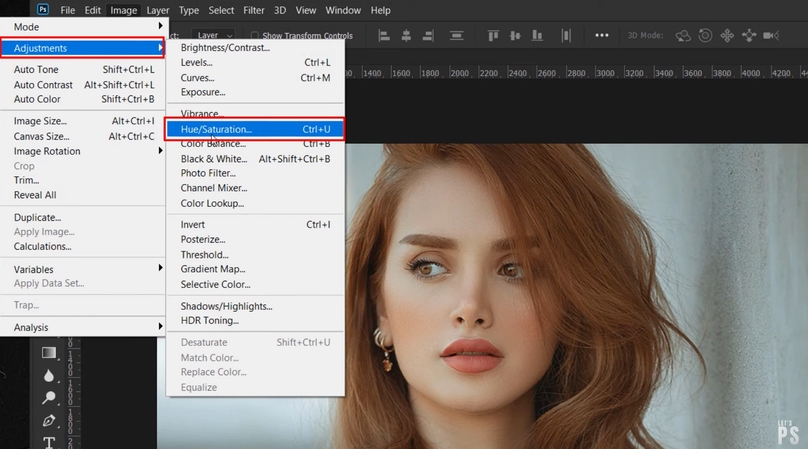Open the Edit menu
Viewport: 808px width, 449px height.
(93, 10)
